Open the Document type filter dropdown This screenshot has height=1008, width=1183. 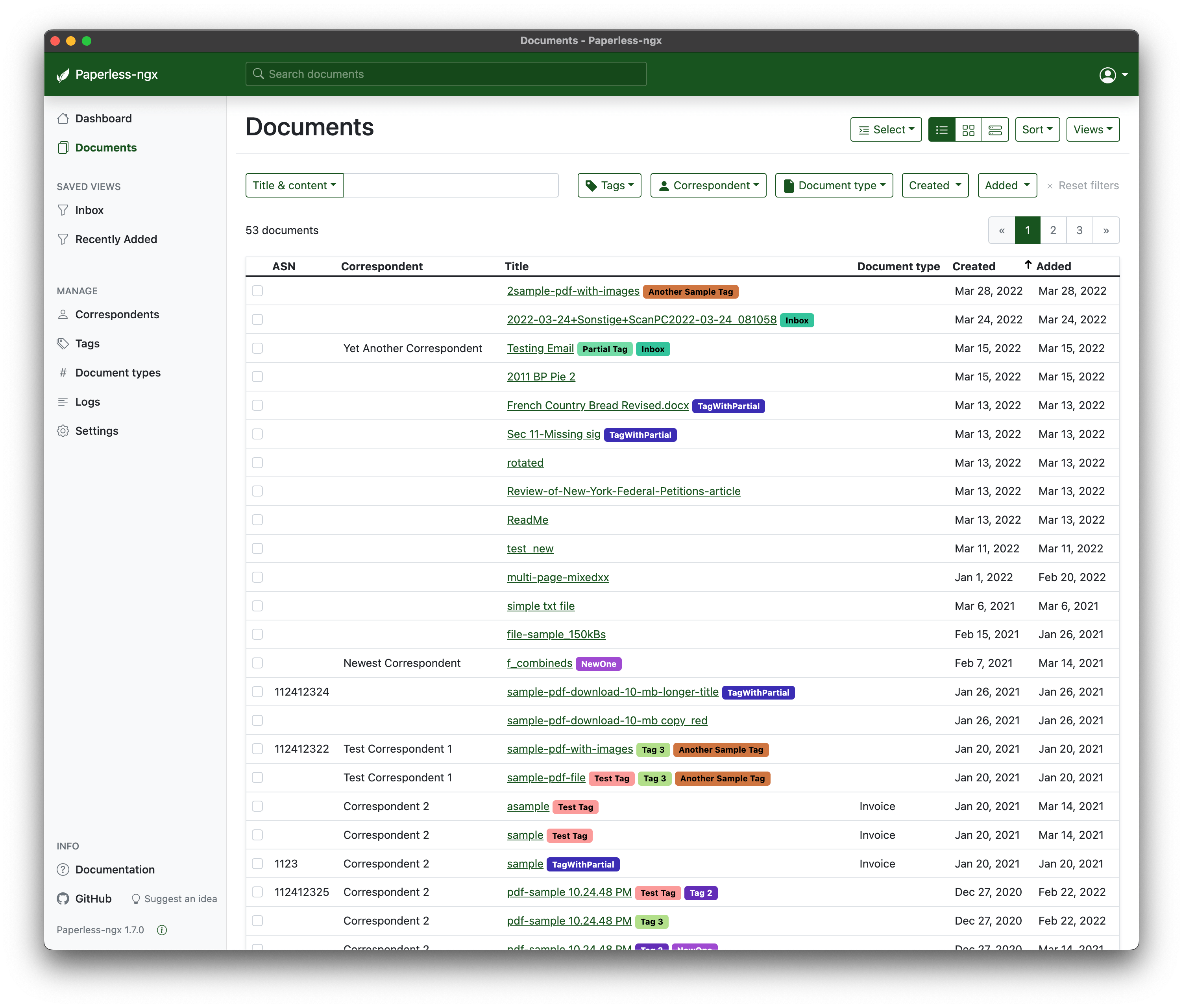click(x=834, y=185)
